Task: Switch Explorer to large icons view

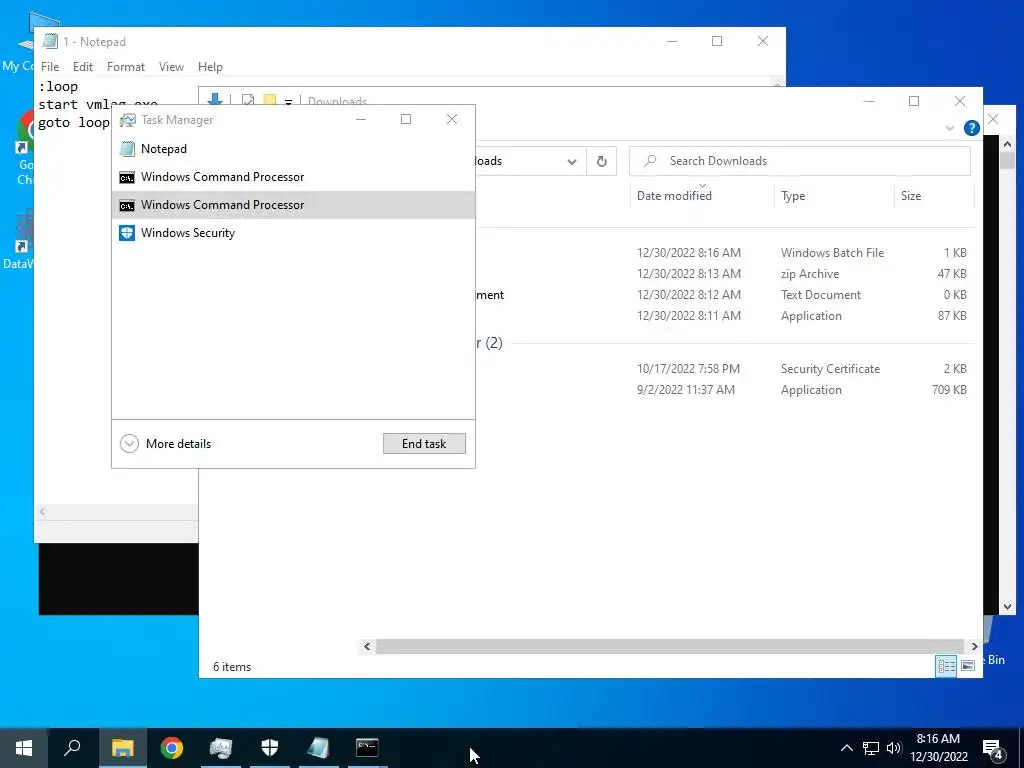Action: pyautogui.click(x=968, y=666)
